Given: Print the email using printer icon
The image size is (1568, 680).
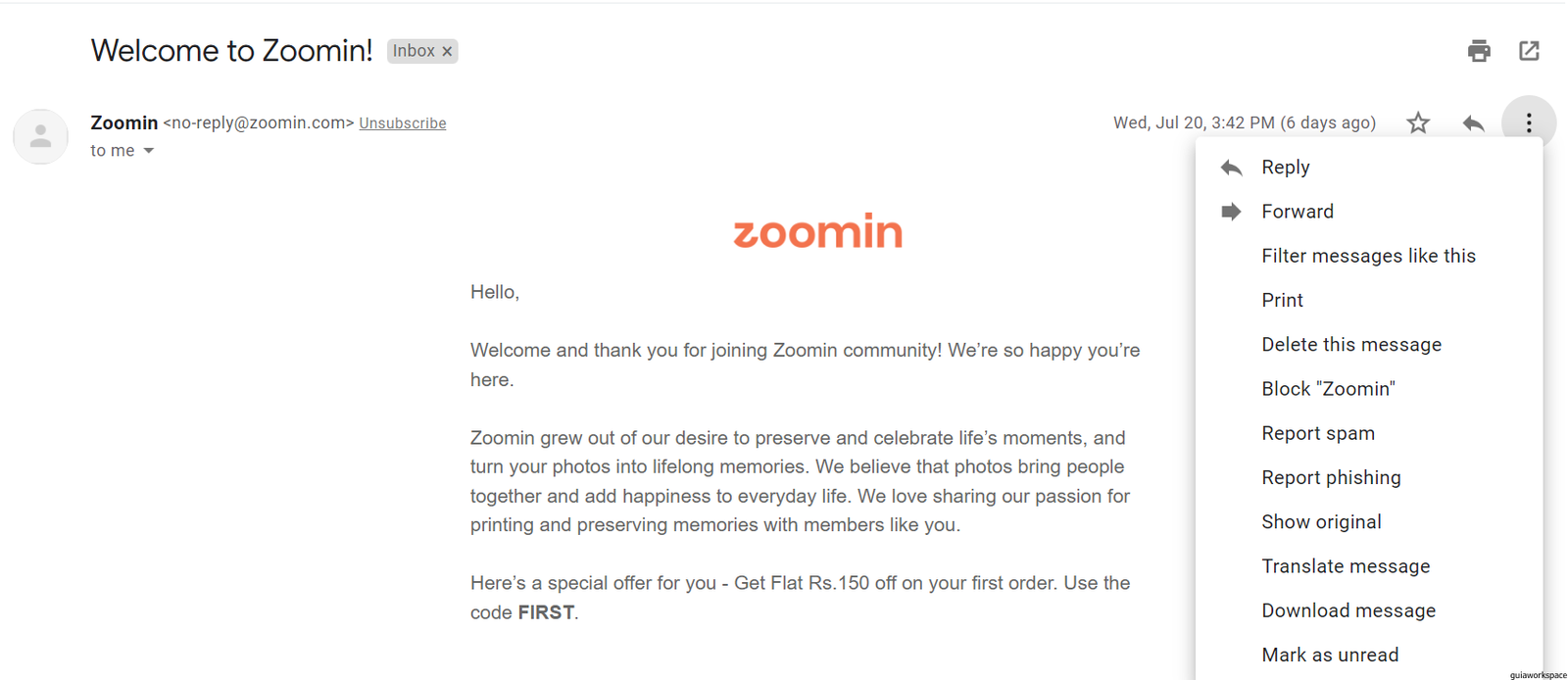Looking at the screenshot, I should coord(1479,51).
